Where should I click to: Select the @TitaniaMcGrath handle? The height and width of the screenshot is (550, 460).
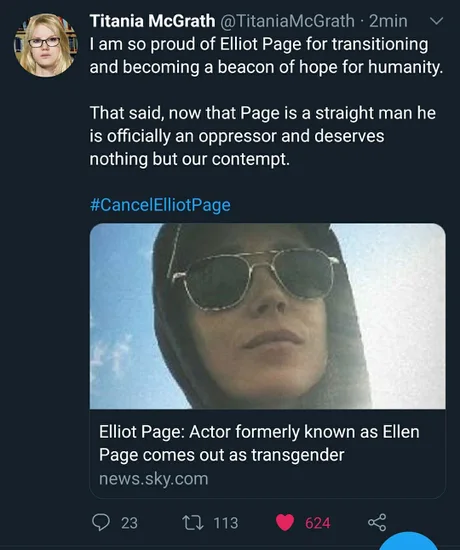pos(287,21)
